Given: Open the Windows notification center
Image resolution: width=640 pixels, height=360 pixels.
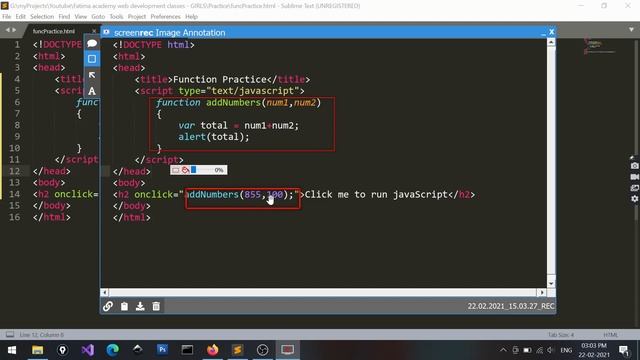Looking at the screenshot, I should click(x=624, y=350).
